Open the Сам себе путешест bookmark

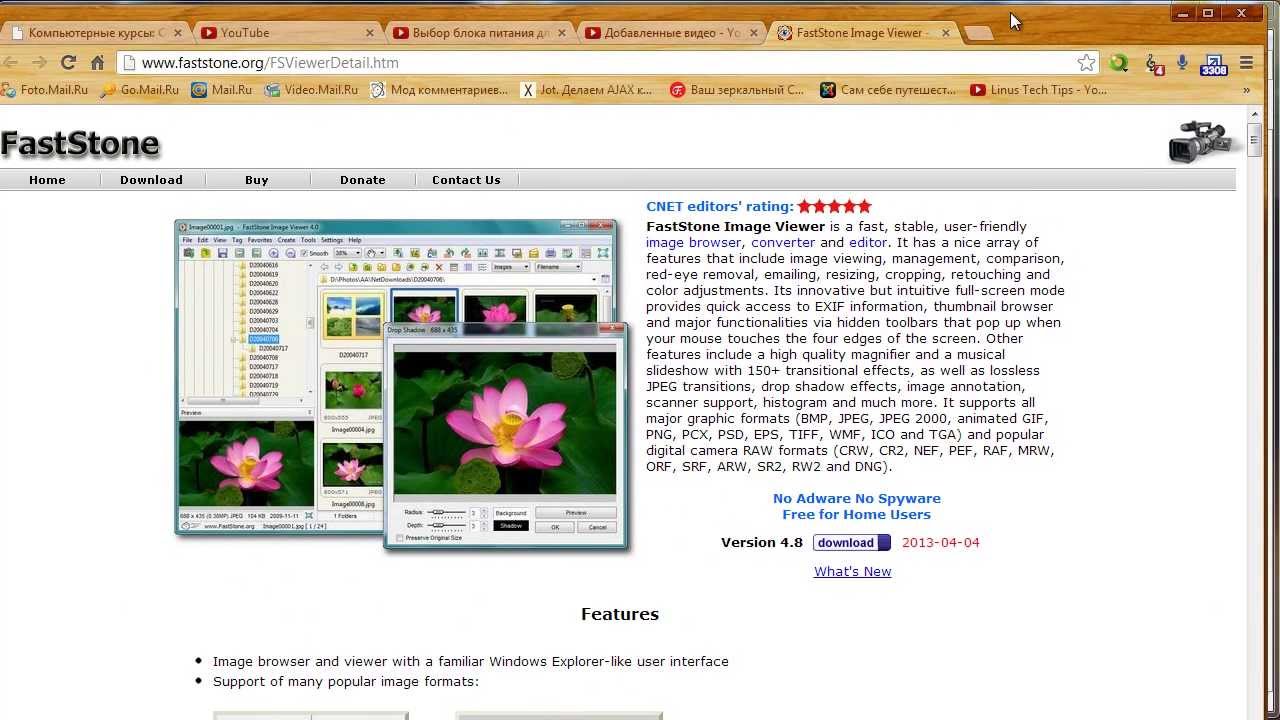click(888, 90)
